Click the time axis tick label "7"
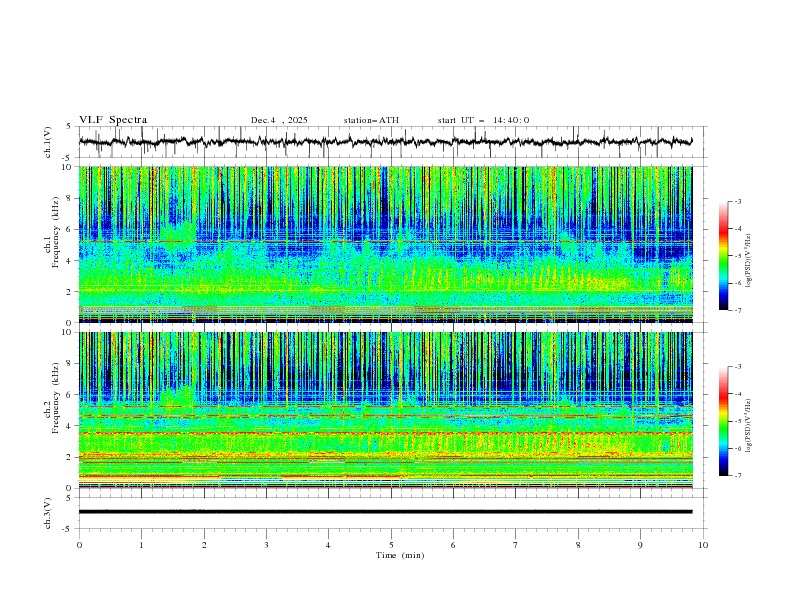 [x=516, y=545]
